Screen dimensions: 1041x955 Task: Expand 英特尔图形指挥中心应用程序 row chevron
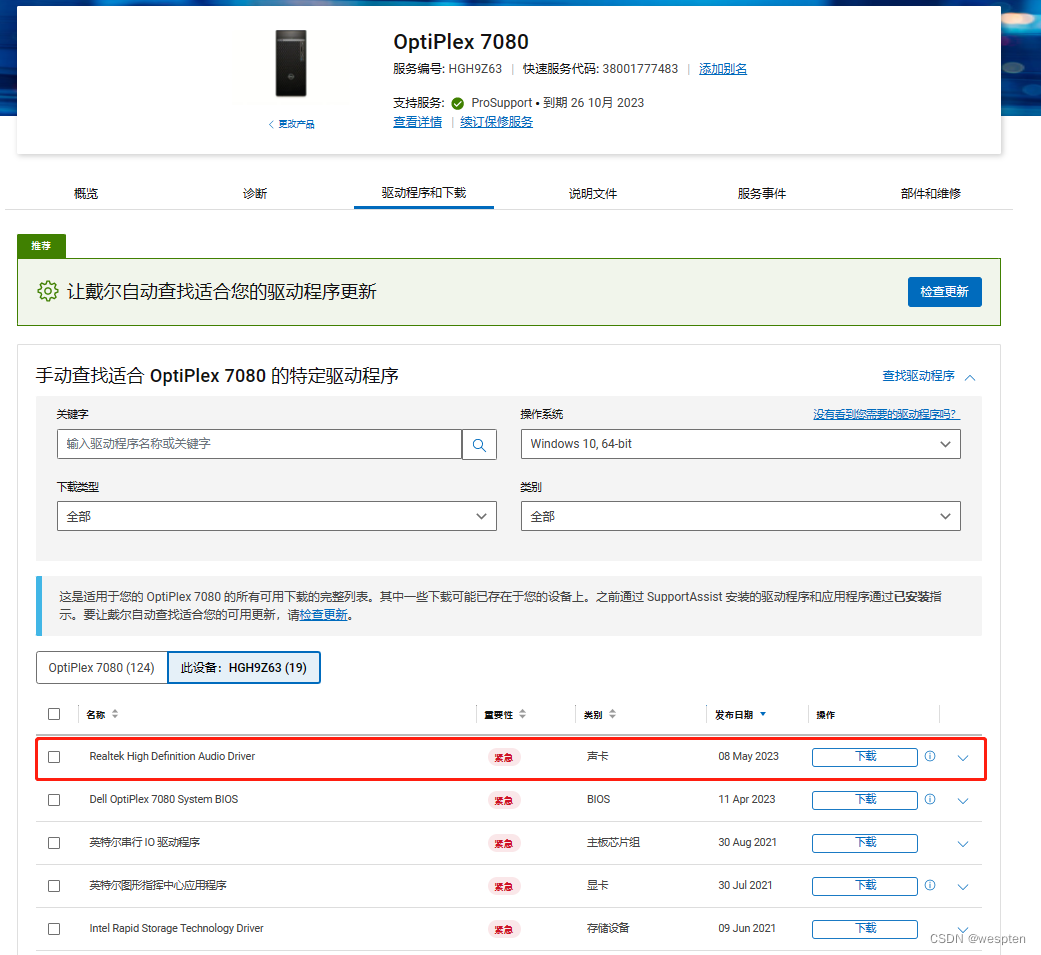[963, 887]
